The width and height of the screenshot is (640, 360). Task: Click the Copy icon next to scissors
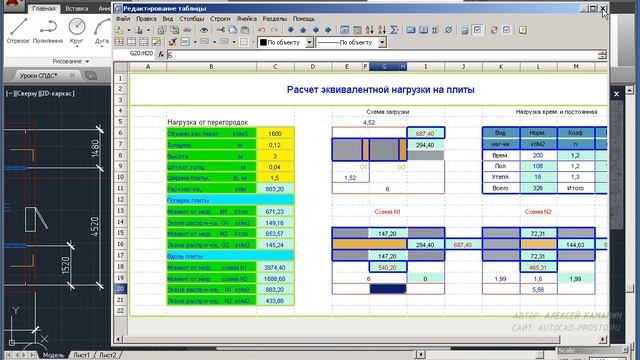233,30
